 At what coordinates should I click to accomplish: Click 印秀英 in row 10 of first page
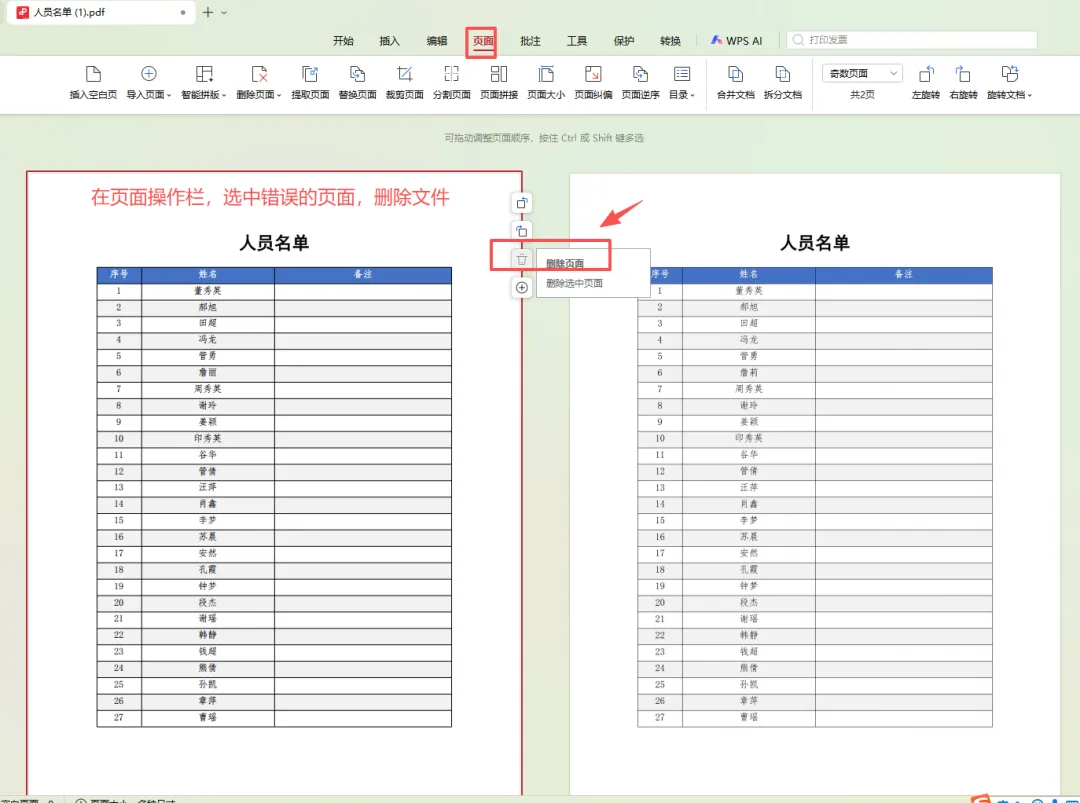[x=207, y=438]
